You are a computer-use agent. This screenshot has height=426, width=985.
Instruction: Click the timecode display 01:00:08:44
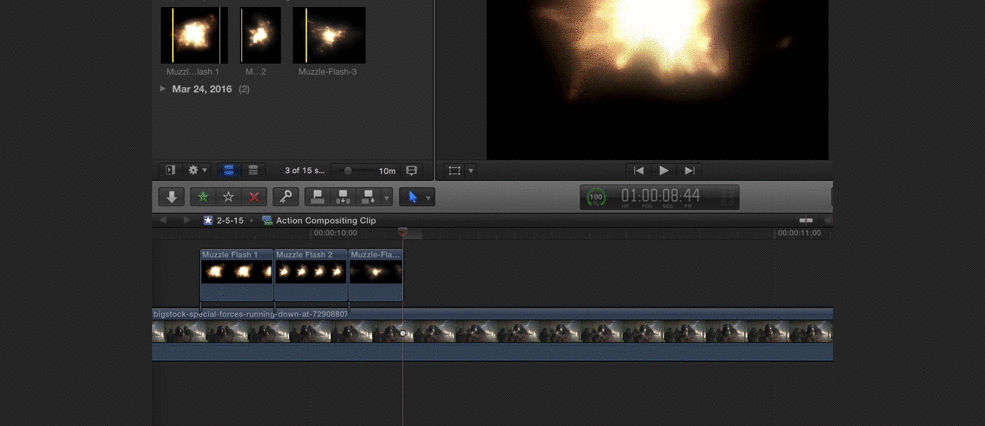point(660,195)
